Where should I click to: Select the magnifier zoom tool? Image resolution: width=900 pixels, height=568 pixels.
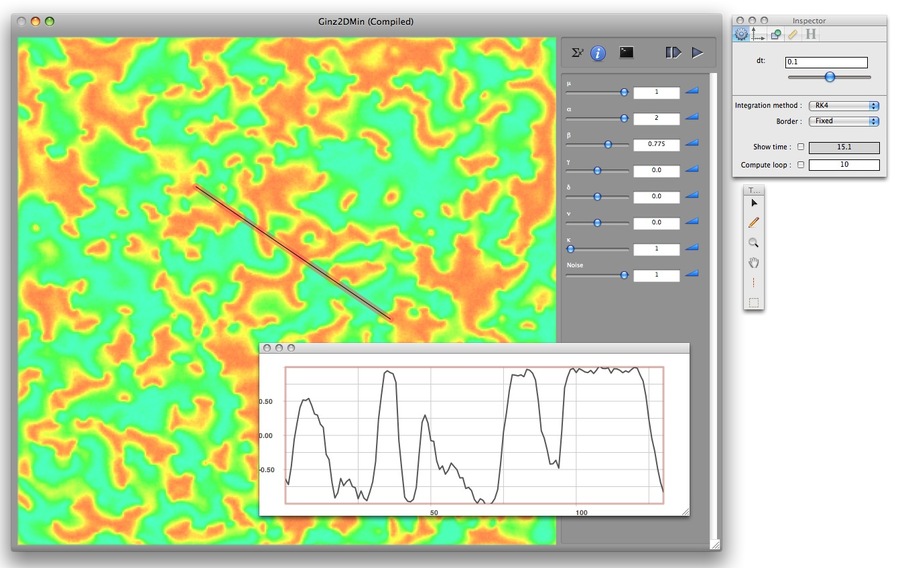tap(754, 243)
